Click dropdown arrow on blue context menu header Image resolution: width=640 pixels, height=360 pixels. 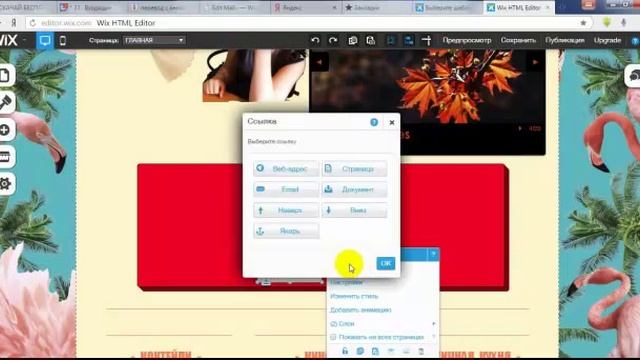point(433,254)
